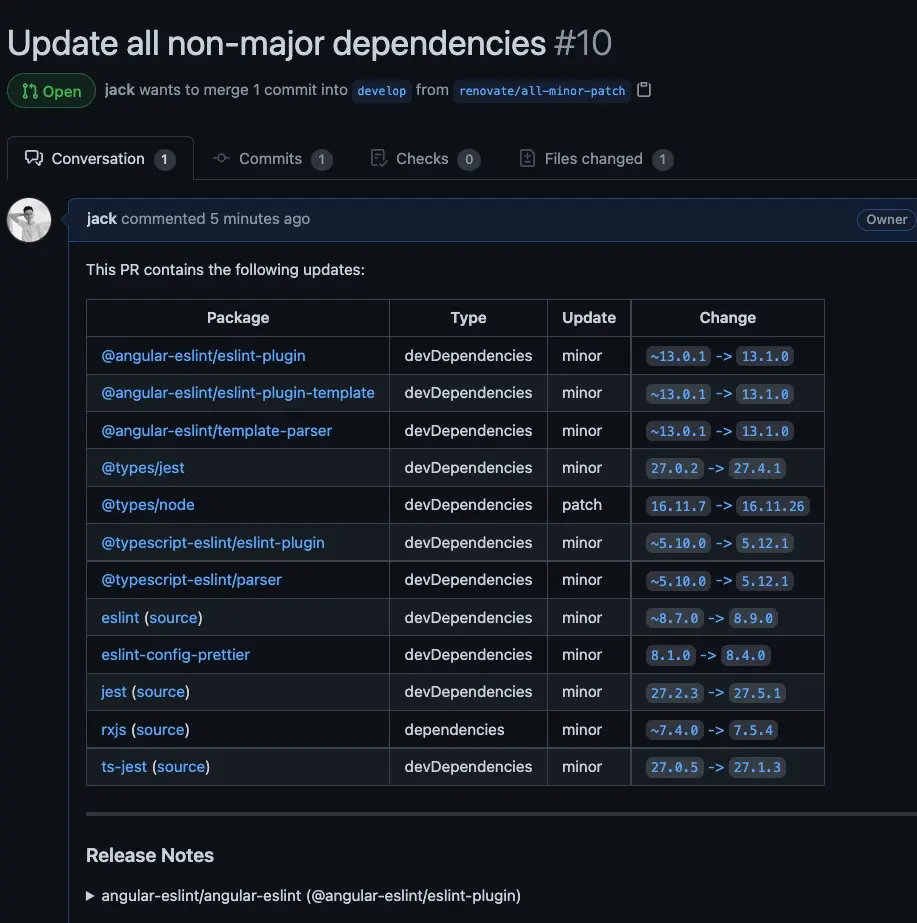Open the renovate/all-minor-patch branch link
917x923 pixels.
point(541,91)
